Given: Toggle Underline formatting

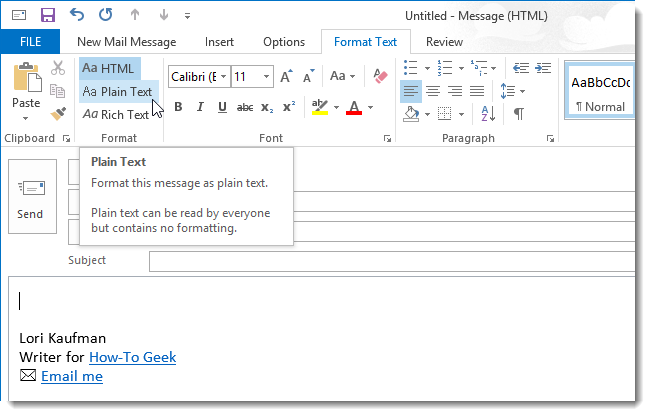Looking at the screenshot, I should pyautogui.click(x=222, y=107).
